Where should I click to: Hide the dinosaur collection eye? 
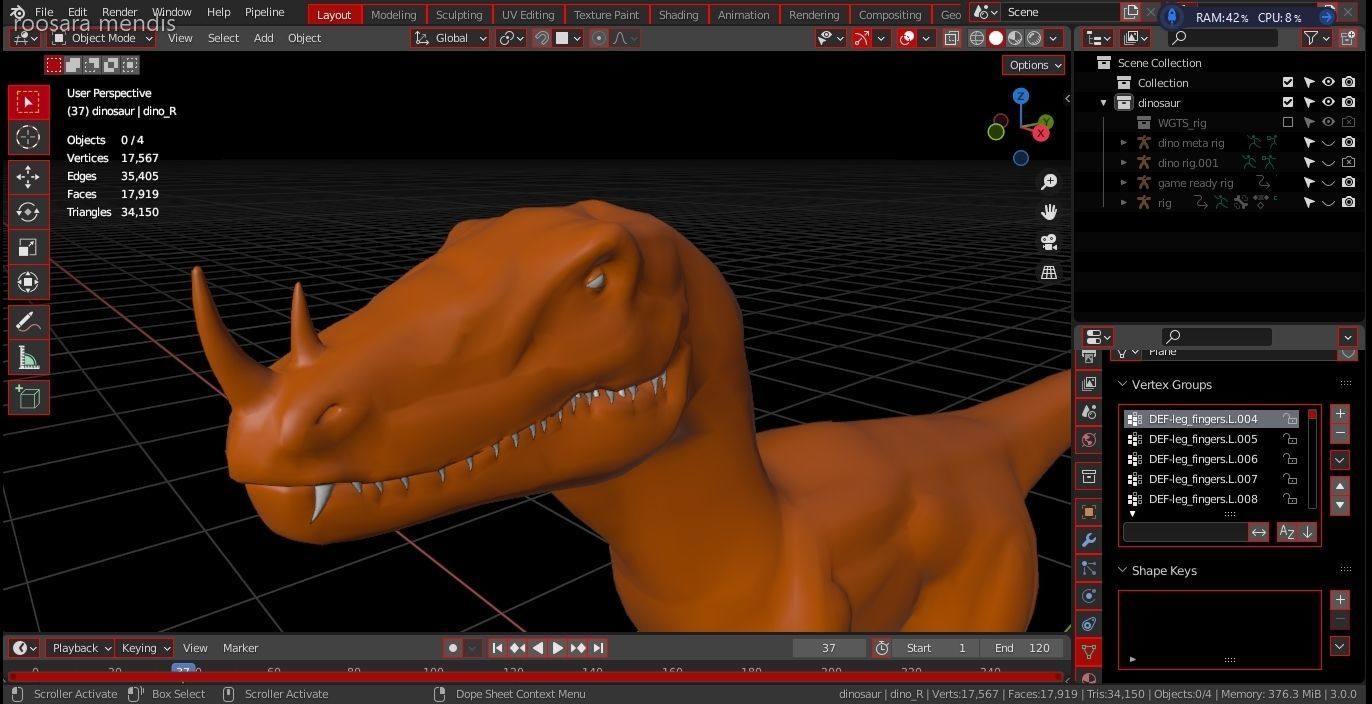point(1329,102)
